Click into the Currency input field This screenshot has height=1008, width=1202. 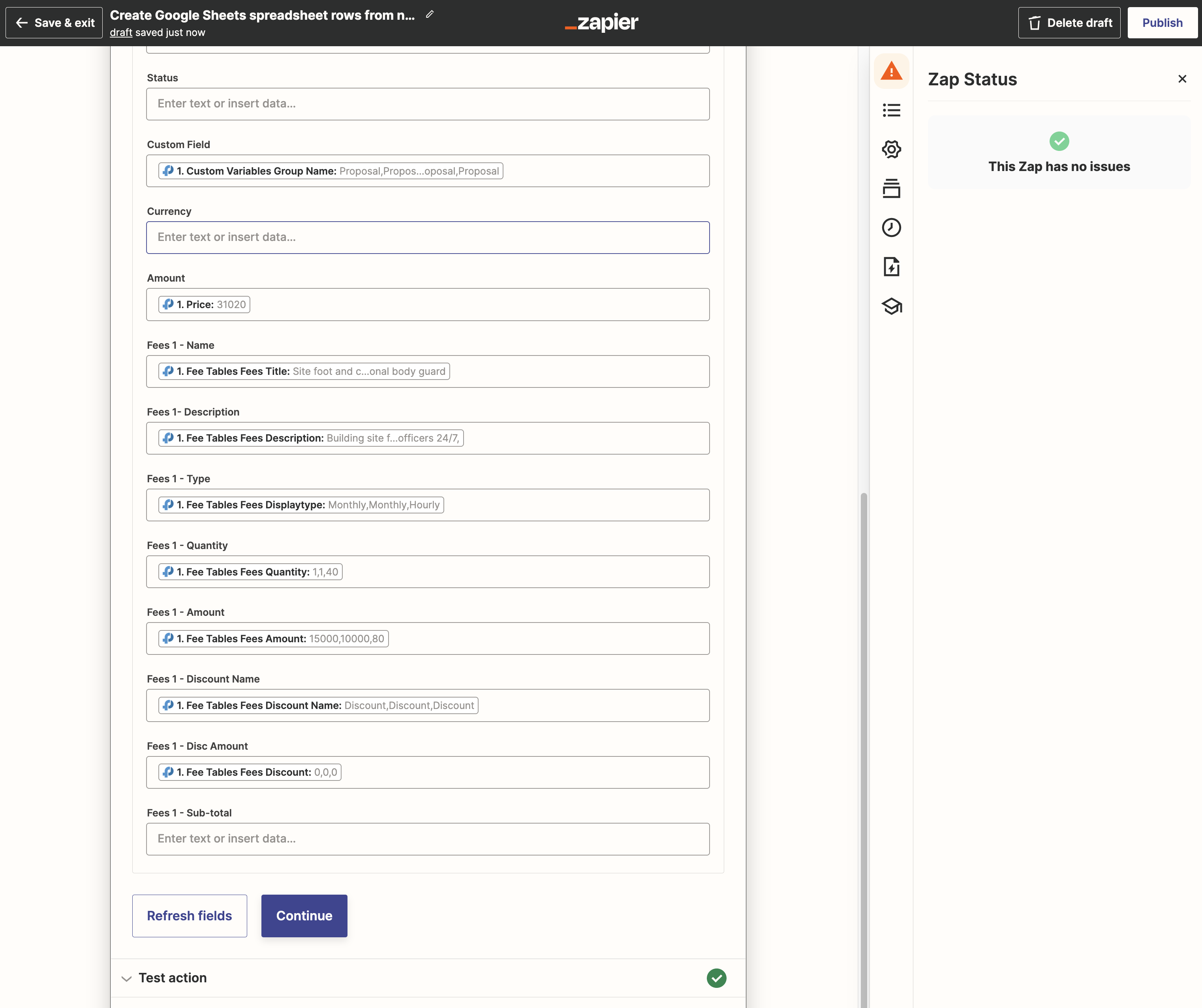pyautogui.click(x=428, y=237)
